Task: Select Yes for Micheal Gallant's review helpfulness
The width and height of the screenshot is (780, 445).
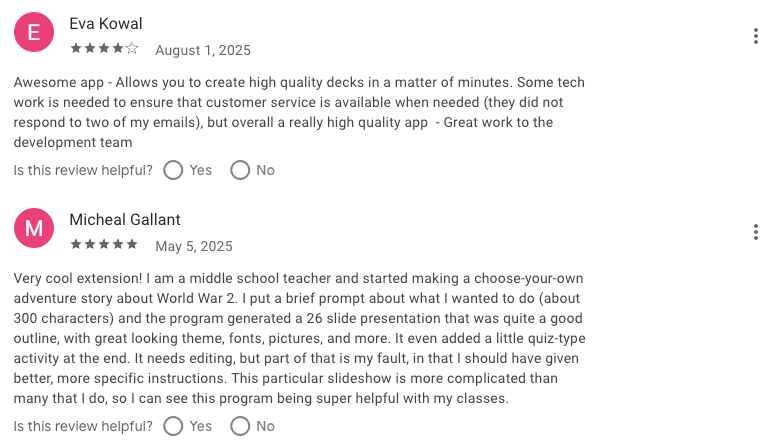Action: click(x=173, y=426)
